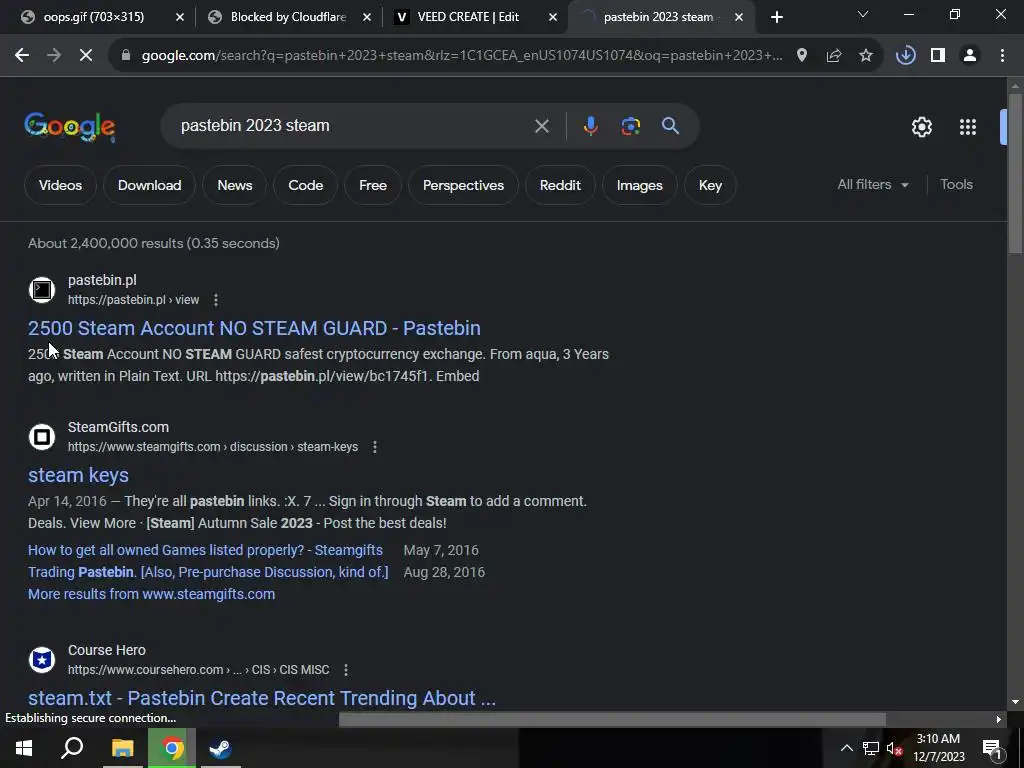Search by image with Google Lens icon
1024x768 pixels.
point(630,126)
